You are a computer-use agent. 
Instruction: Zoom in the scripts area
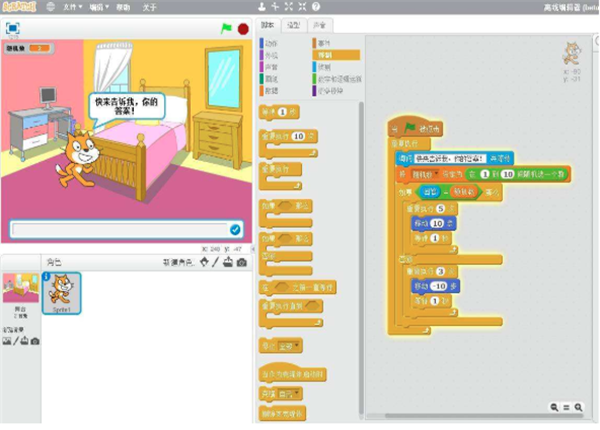click(x=579, y=407)
